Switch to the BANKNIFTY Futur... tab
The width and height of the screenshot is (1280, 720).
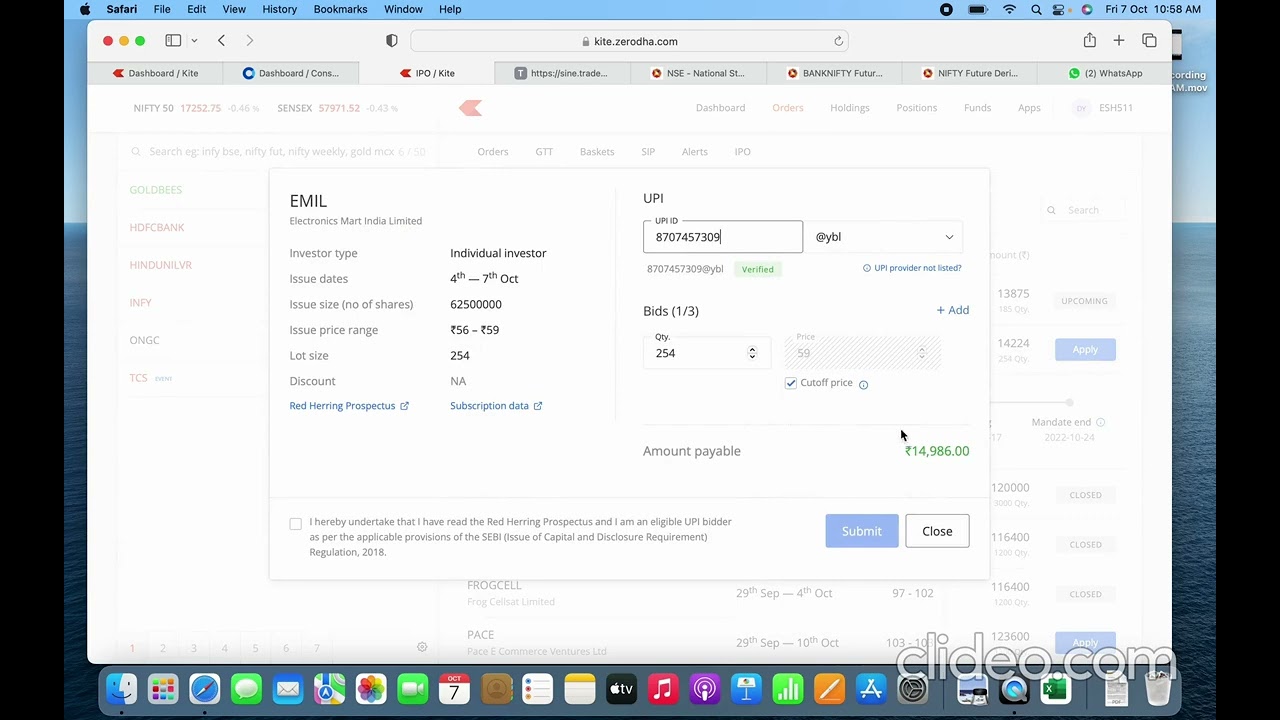click(834, 73)
